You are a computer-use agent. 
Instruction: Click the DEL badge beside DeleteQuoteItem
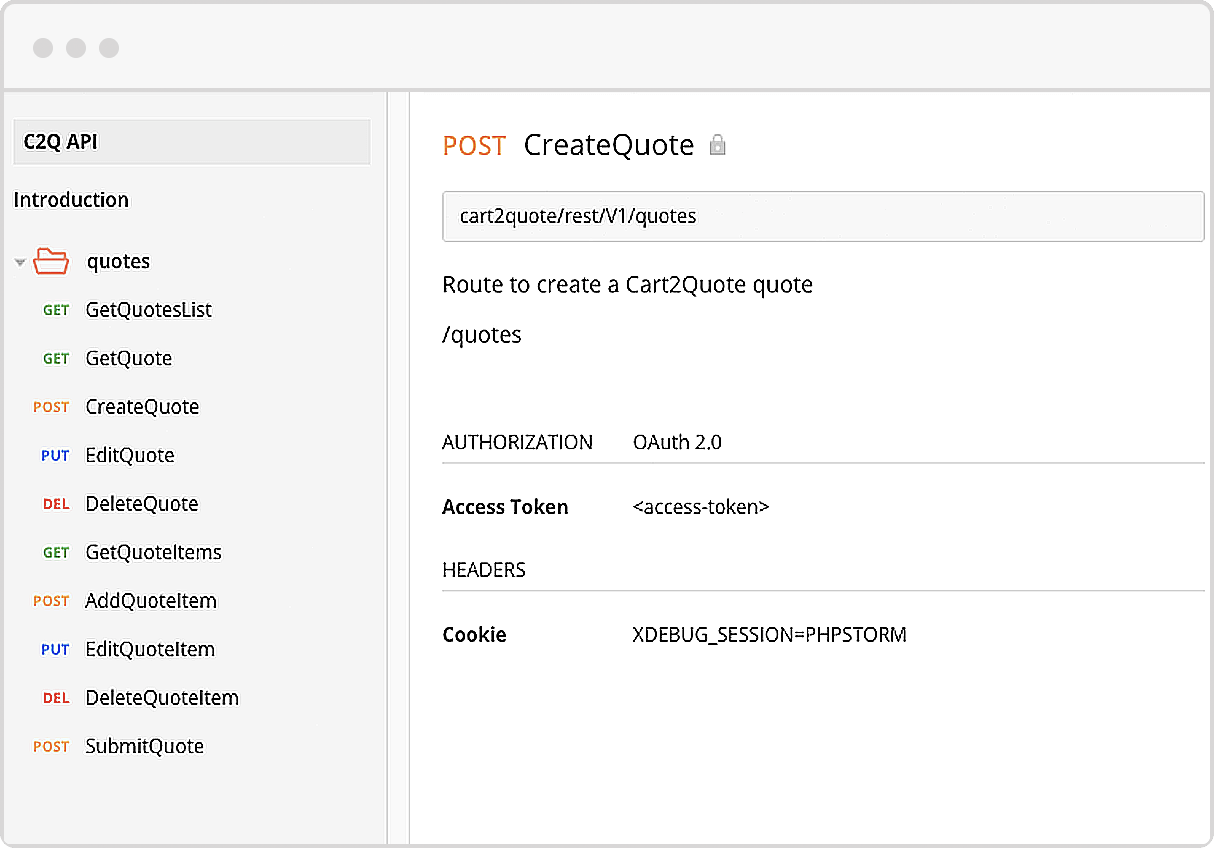(56, 698)
